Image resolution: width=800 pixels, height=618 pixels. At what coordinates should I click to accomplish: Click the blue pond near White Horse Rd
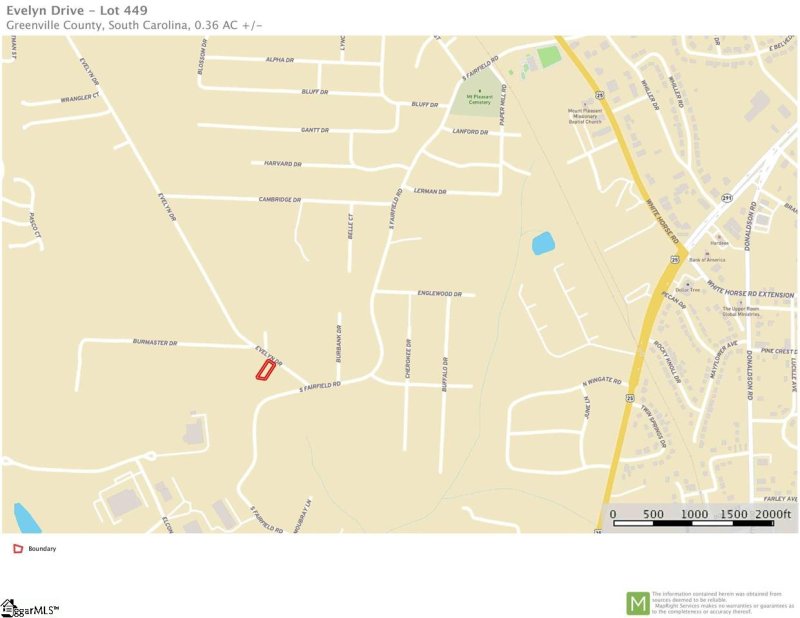point(542,243)
